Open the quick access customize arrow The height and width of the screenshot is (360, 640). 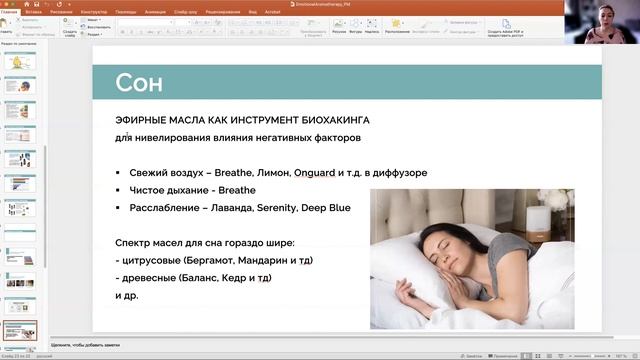tap(69, 4)
